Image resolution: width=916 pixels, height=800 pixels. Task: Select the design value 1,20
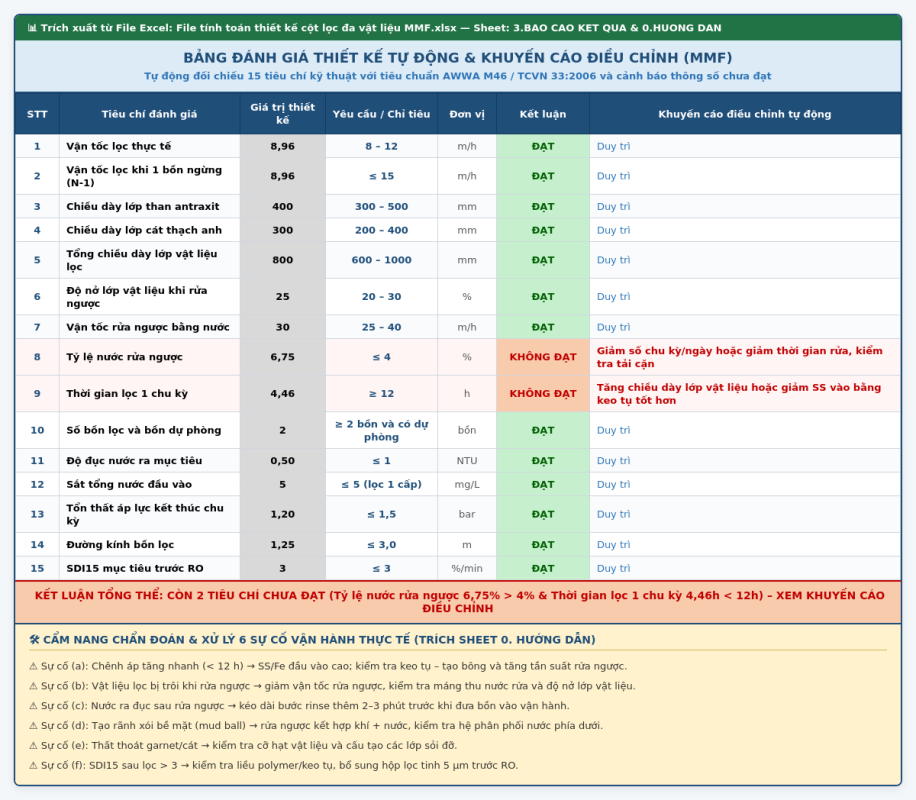point(283,514)
